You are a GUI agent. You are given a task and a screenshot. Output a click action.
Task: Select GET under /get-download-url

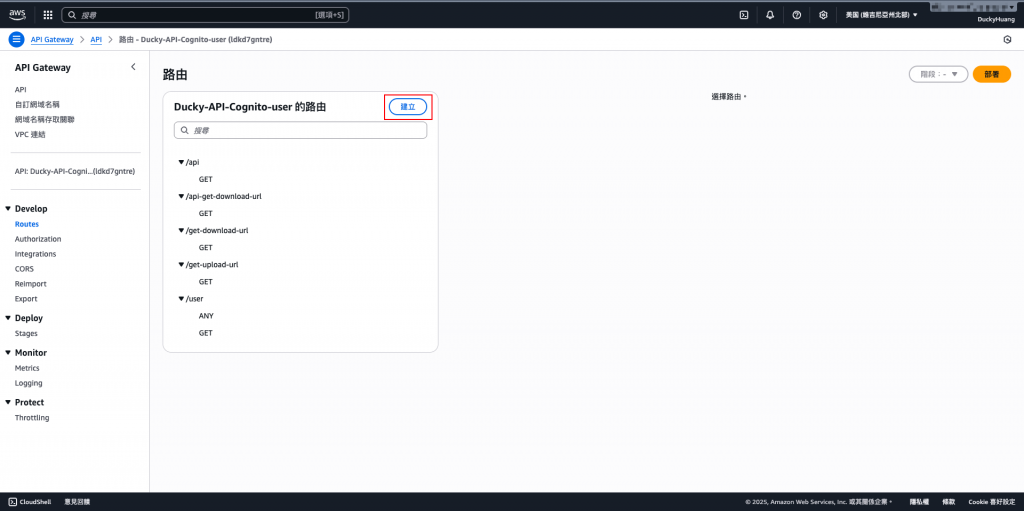[206, 248]
